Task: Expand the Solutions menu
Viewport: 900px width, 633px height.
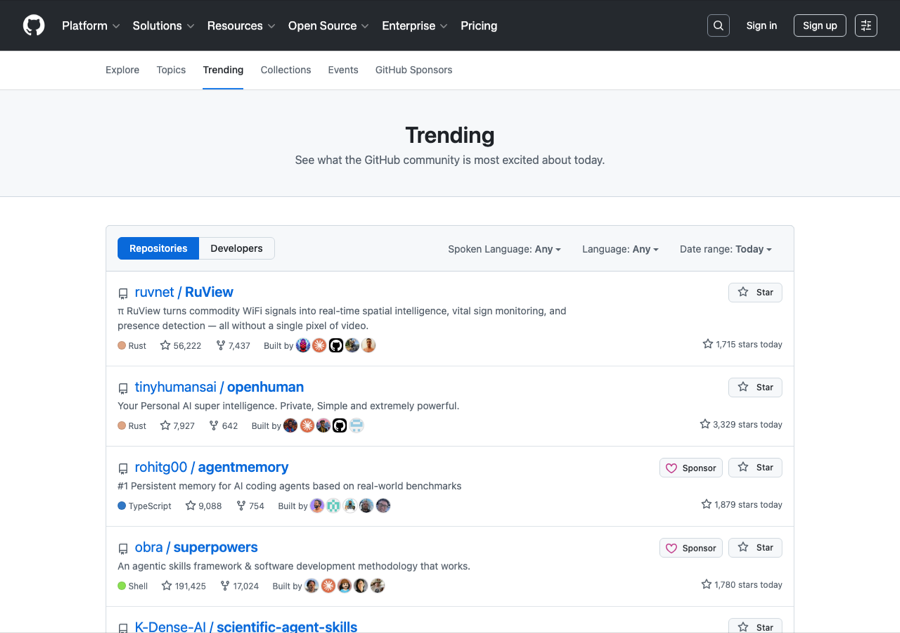Action: click(163, 26)
